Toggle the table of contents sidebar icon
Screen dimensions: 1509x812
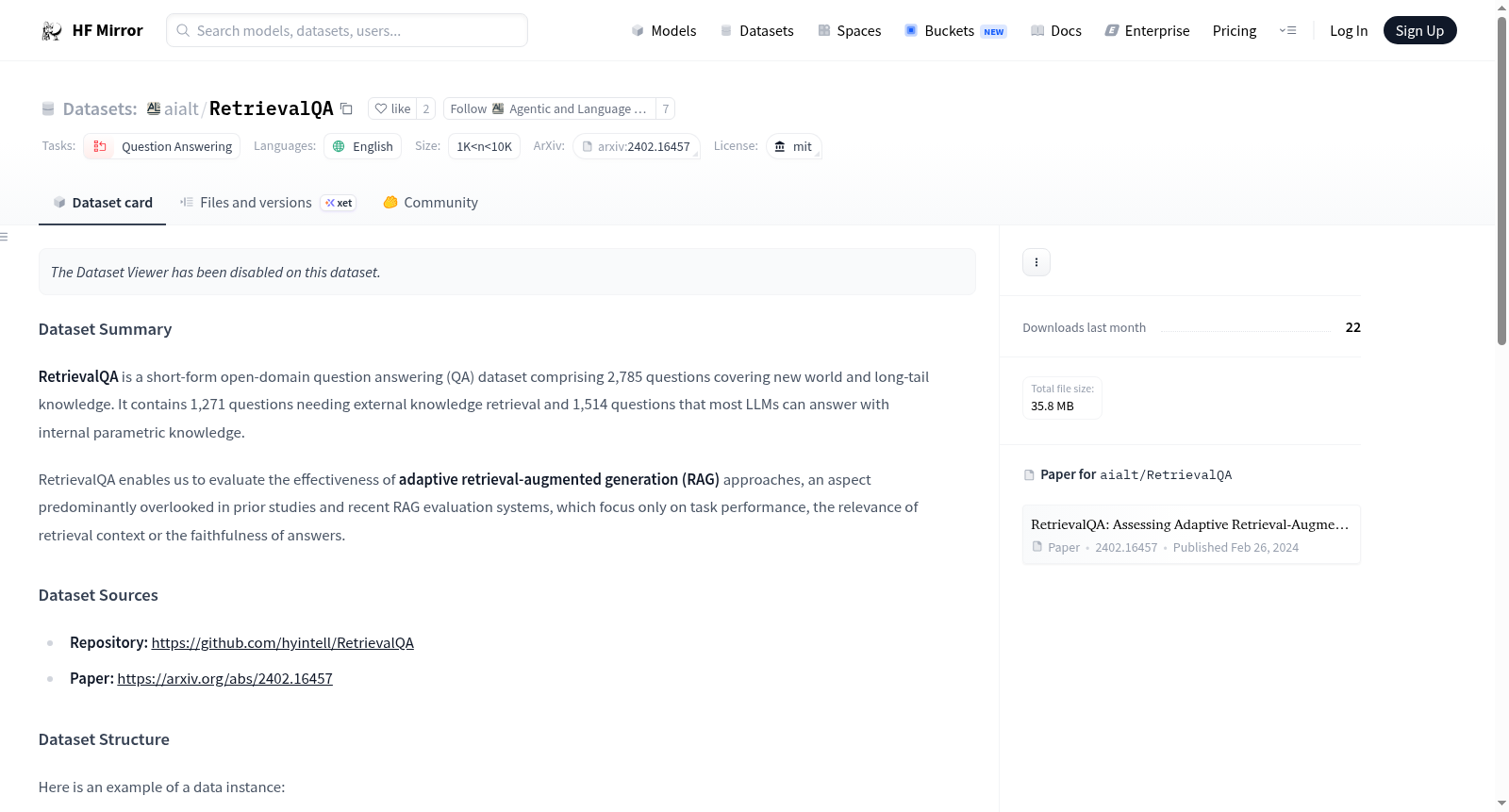(4, 237)
